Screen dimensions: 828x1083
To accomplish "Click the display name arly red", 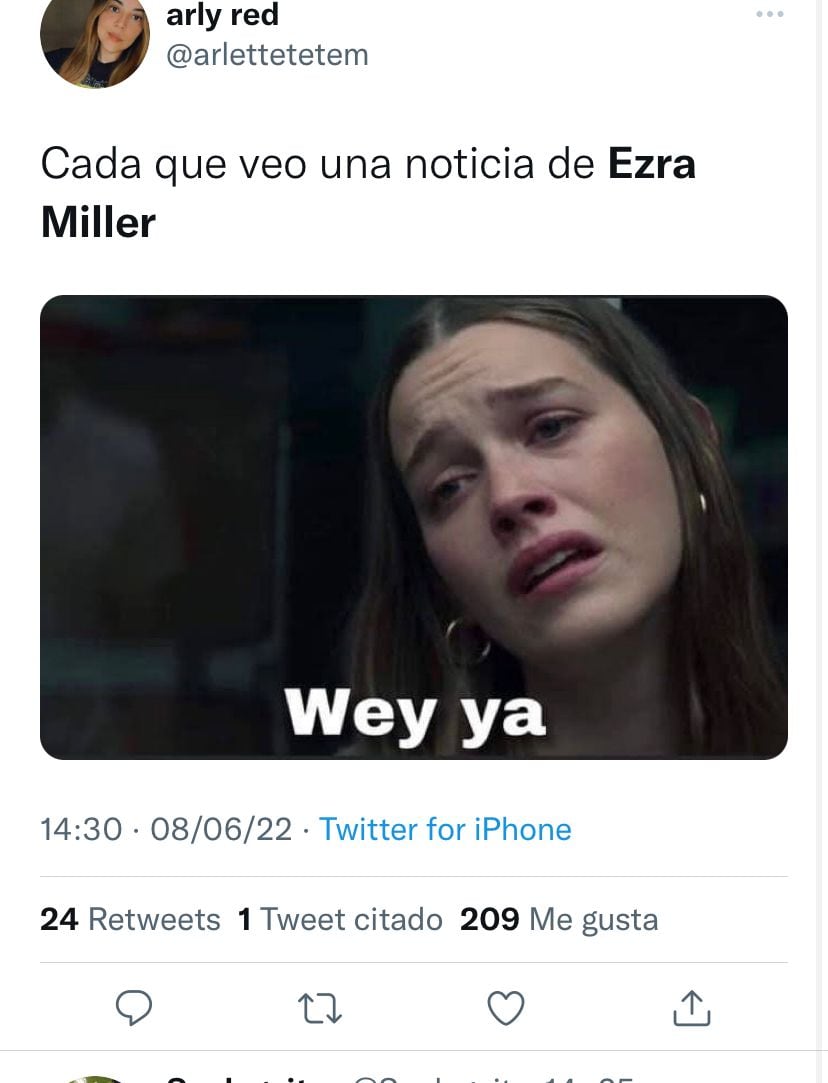I will pos(222,15).
